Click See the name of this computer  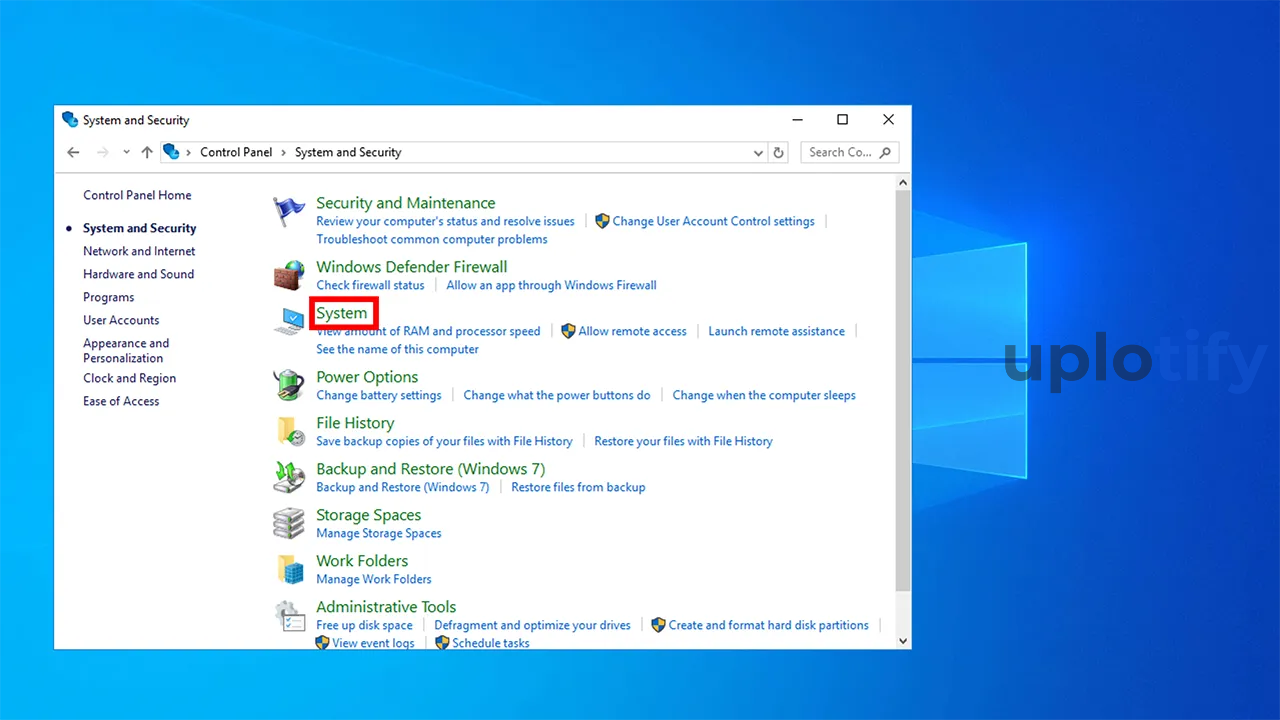point(397,349)
